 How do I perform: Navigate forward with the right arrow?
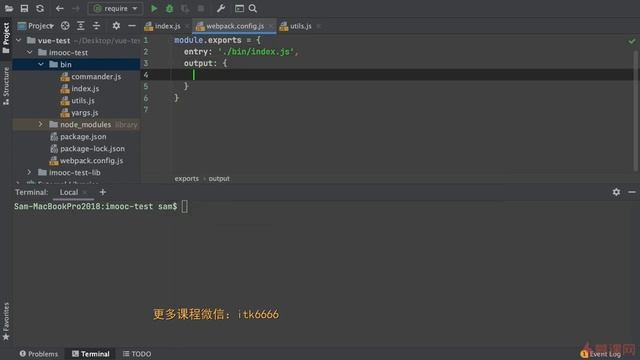[x=76, y=8]
